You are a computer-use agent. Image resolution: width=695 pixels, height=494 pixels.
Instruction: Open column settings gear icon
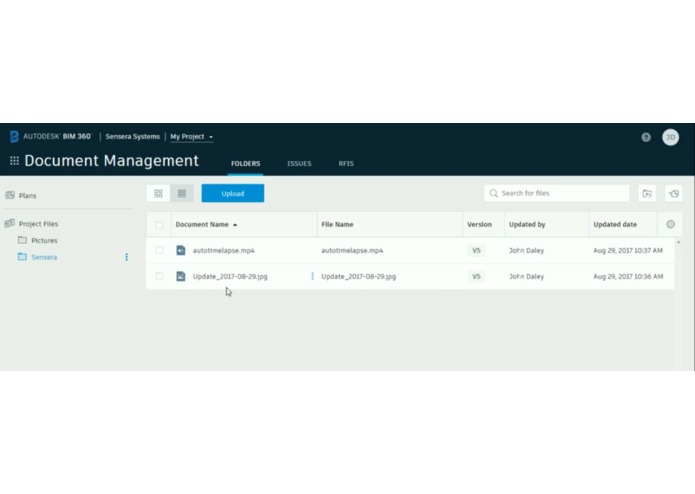pos(670,224)
